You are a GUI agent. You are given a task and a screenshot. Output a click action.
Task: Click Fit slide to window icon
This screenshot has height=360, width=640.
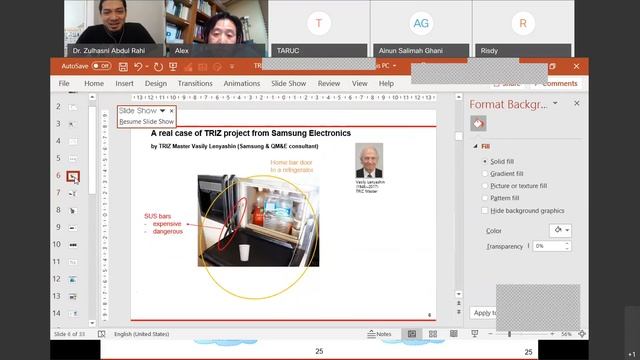click(582, 334)
